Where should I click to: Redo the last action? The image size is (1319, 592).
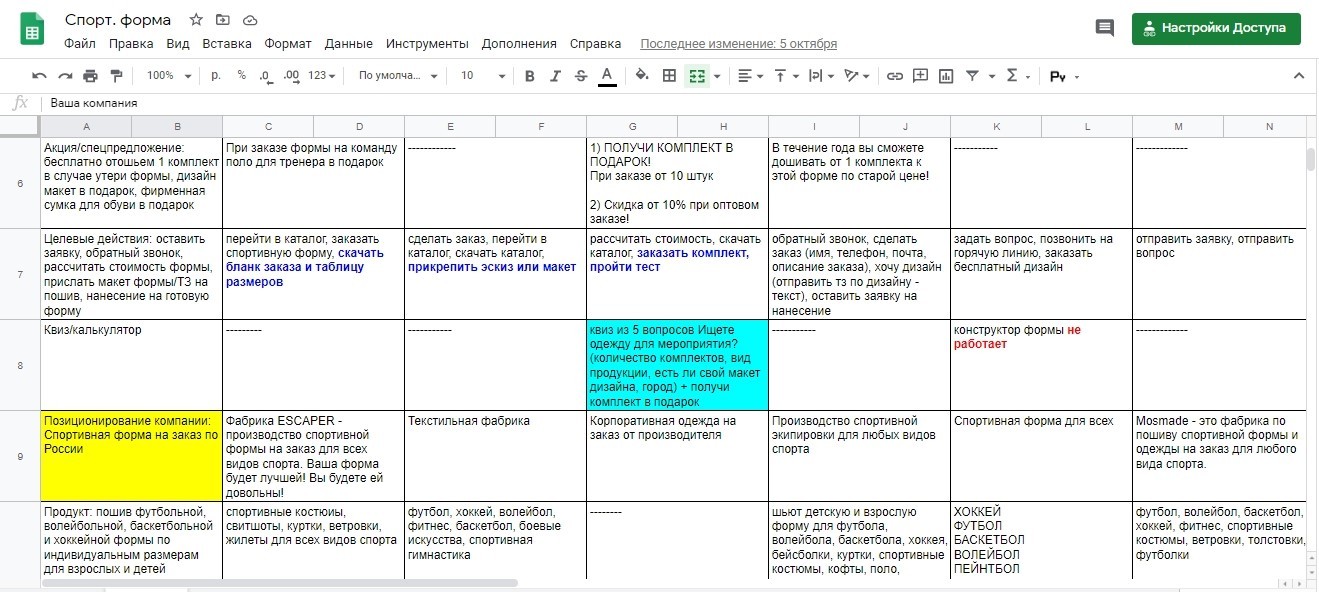[x=65, y=76]
